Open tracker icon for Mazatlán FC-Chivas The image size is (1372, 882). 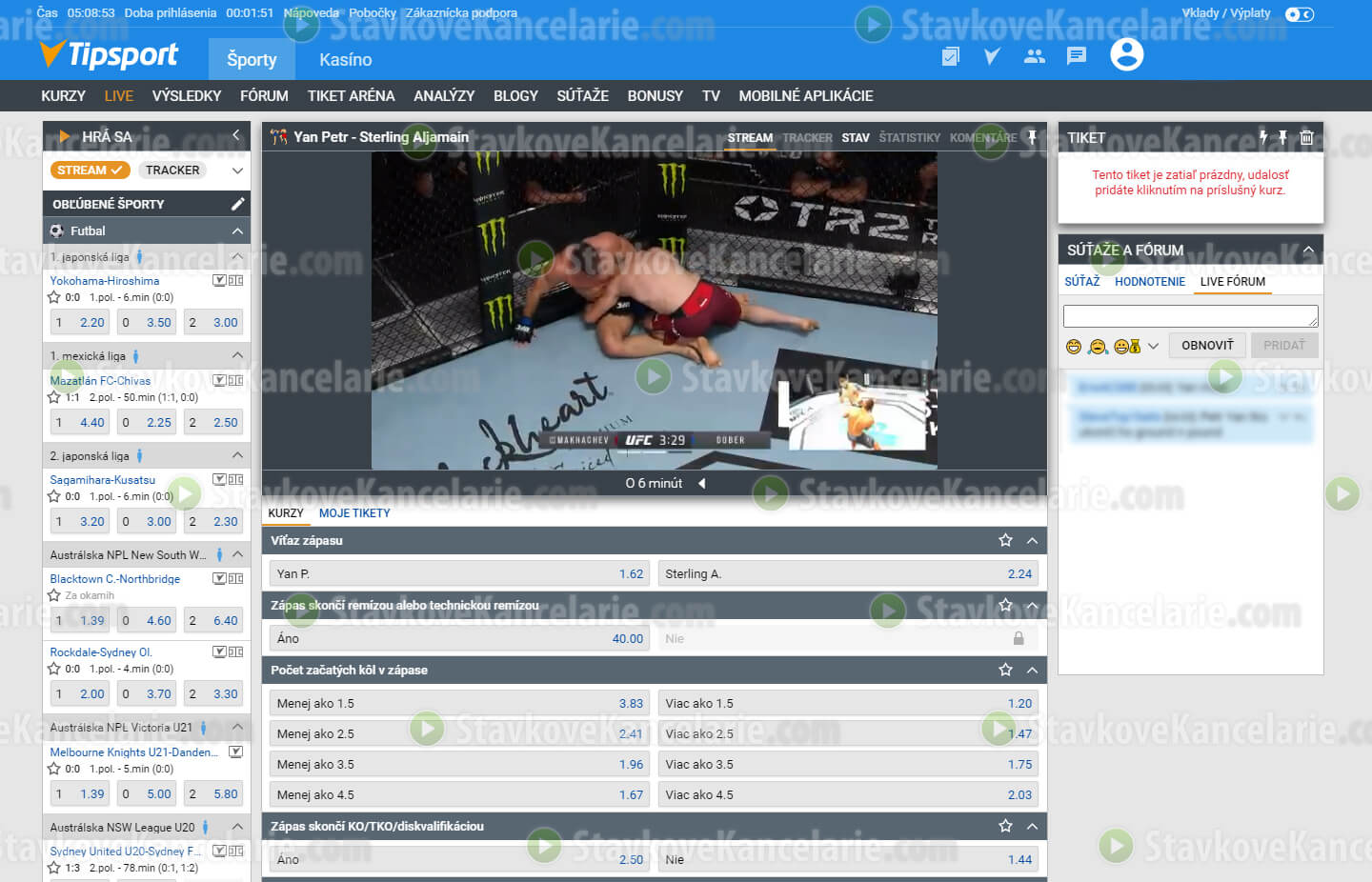coord(235,380)
